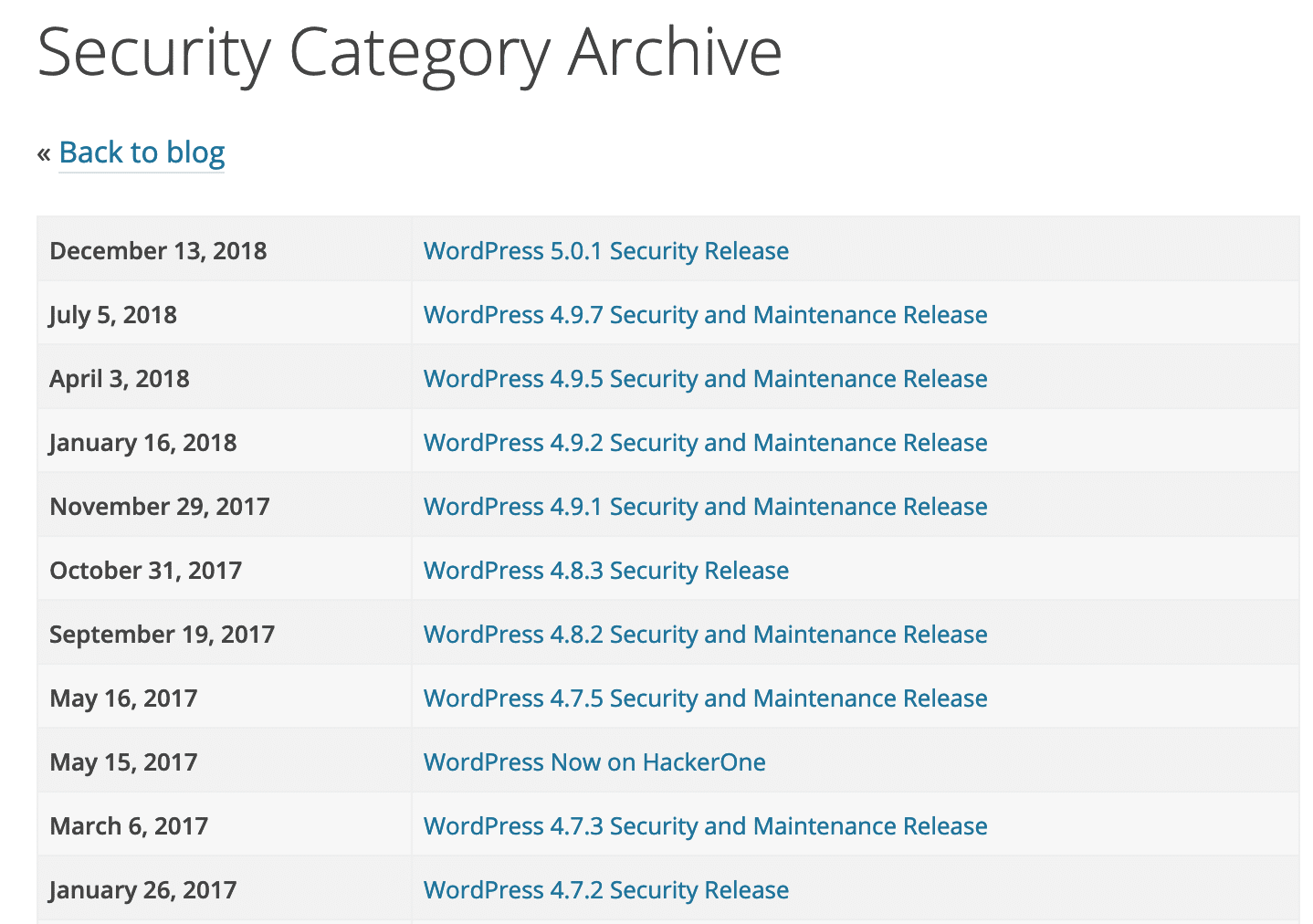Click the Back to blog link

coord(142,152)
